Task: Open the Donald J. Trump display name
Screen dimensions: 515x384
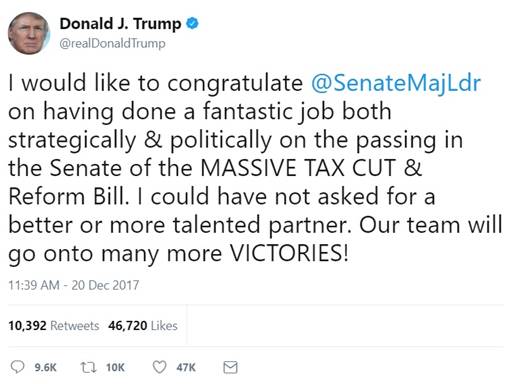Action: coord(120,24)
